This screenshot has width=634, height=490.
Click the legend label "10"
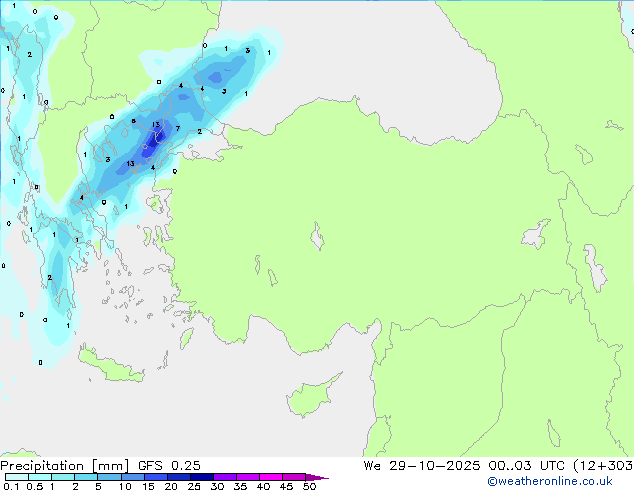click(125, 486)
